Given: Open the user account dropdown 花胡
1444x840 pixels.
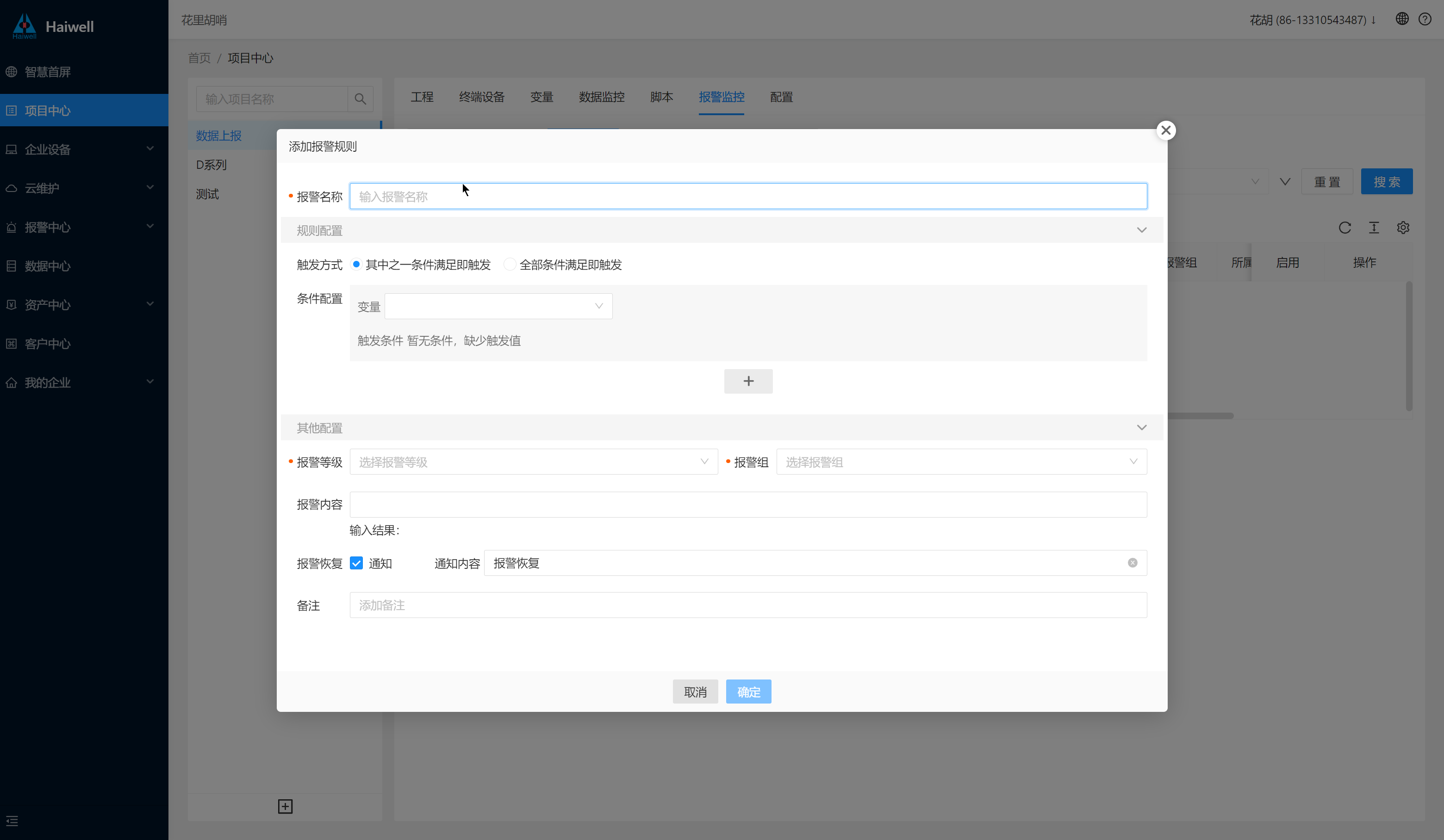Looking at the screenshot, I should 1313,20.
